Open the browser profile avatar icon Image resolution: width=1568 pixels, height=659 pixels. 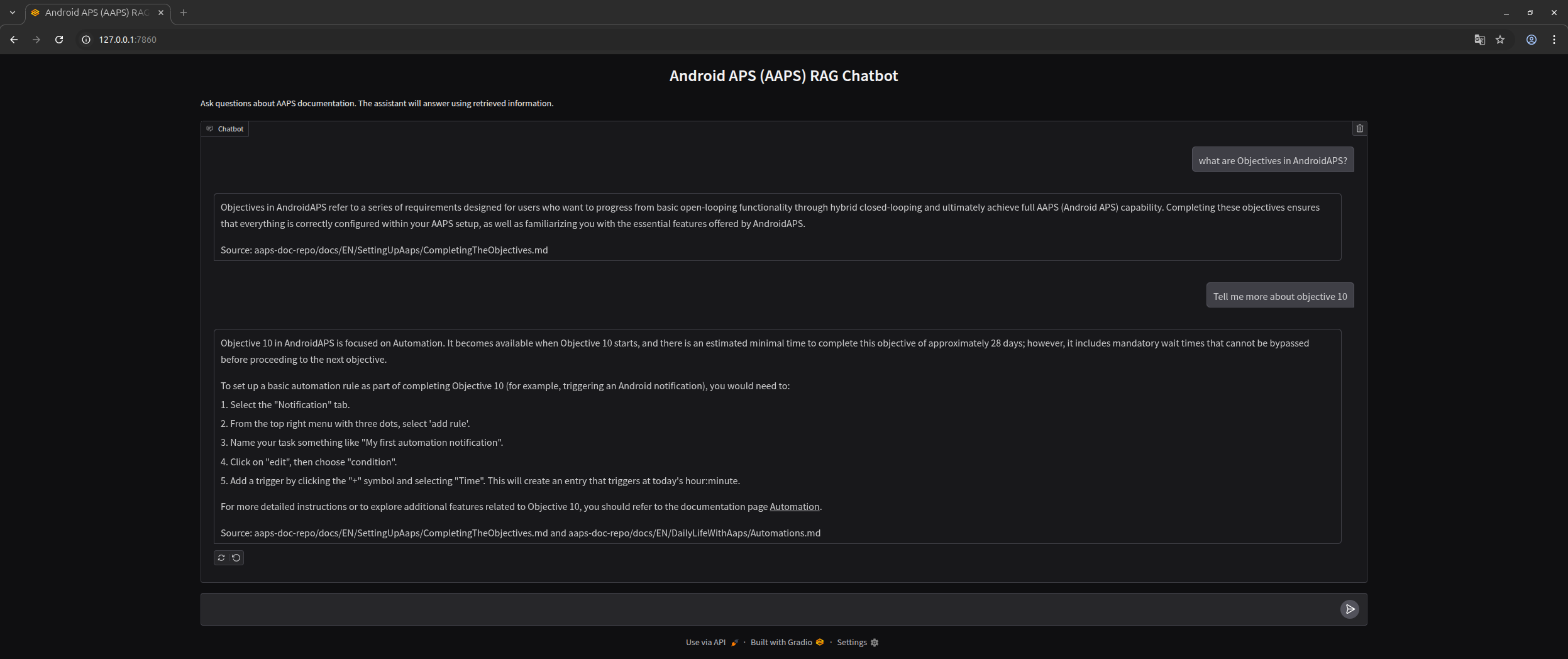1532,39
